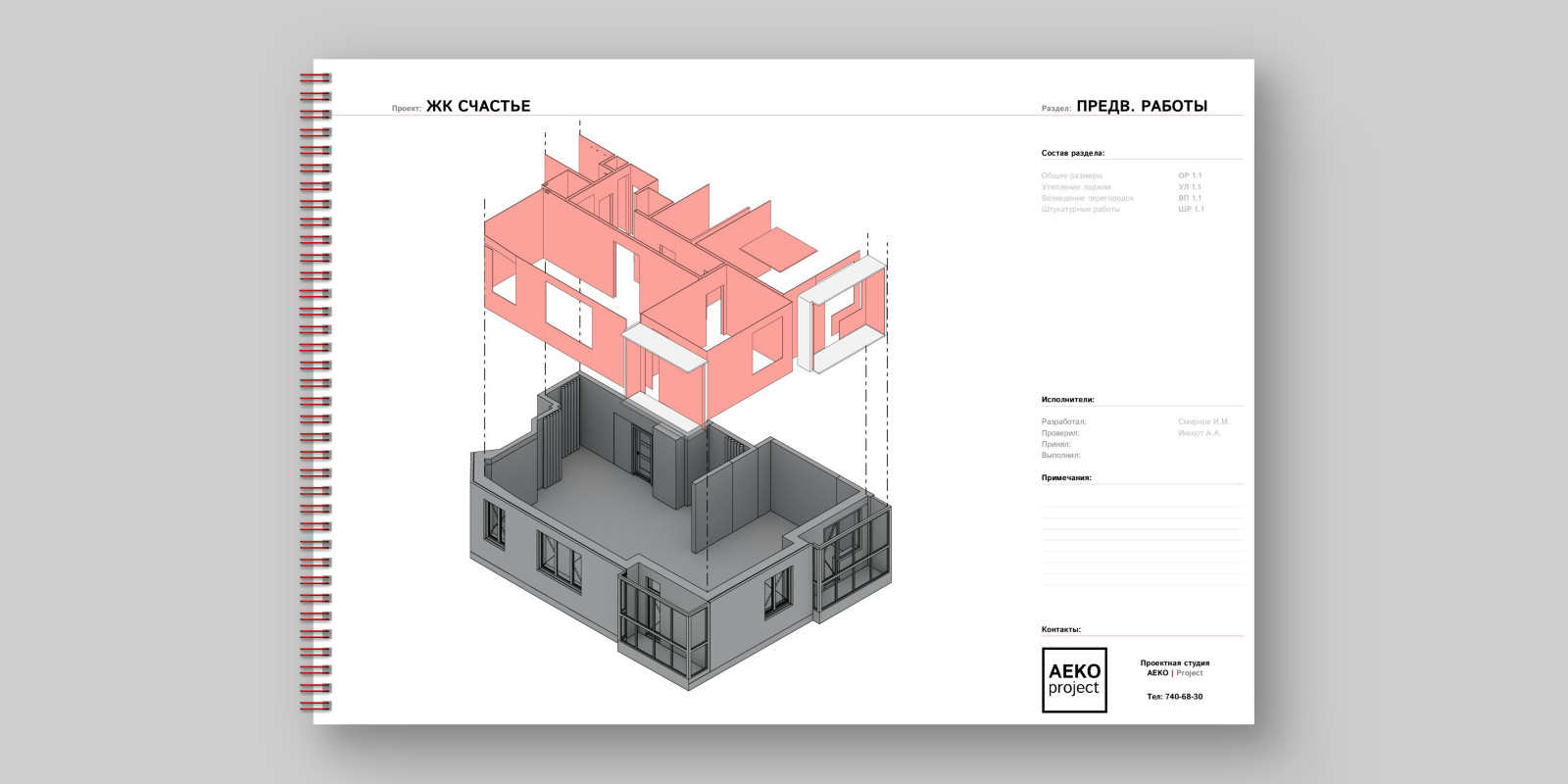Open the Общие размеры section entry
The height and width of the screenshot is (784, 1568).
point(1071,175)
